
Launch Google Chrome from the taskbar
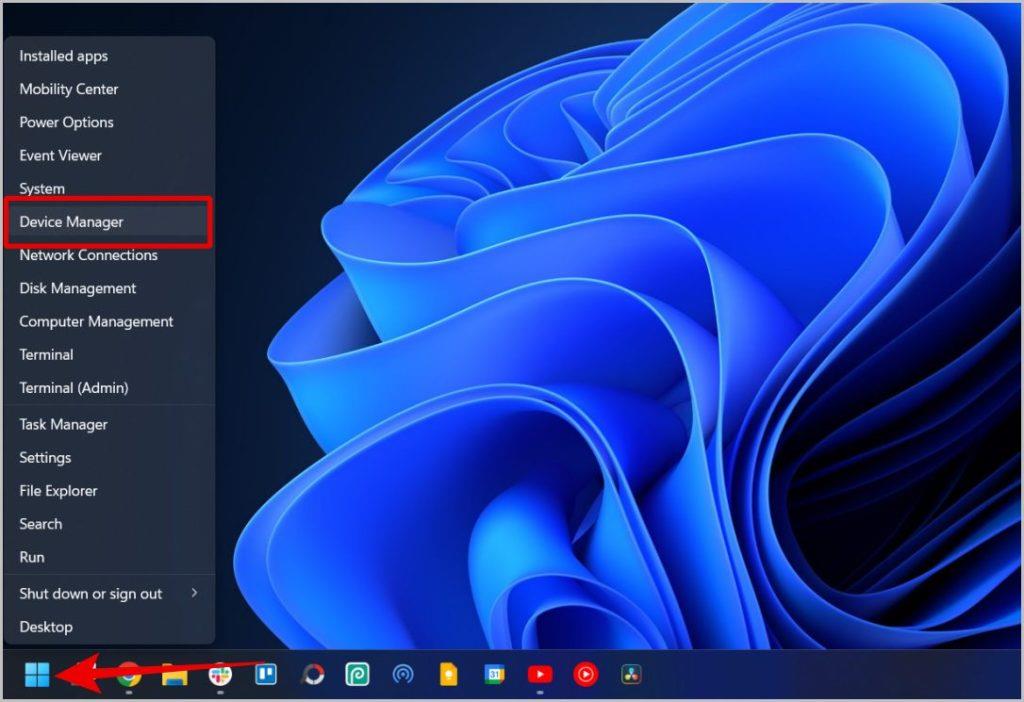(x=129, y=674)
